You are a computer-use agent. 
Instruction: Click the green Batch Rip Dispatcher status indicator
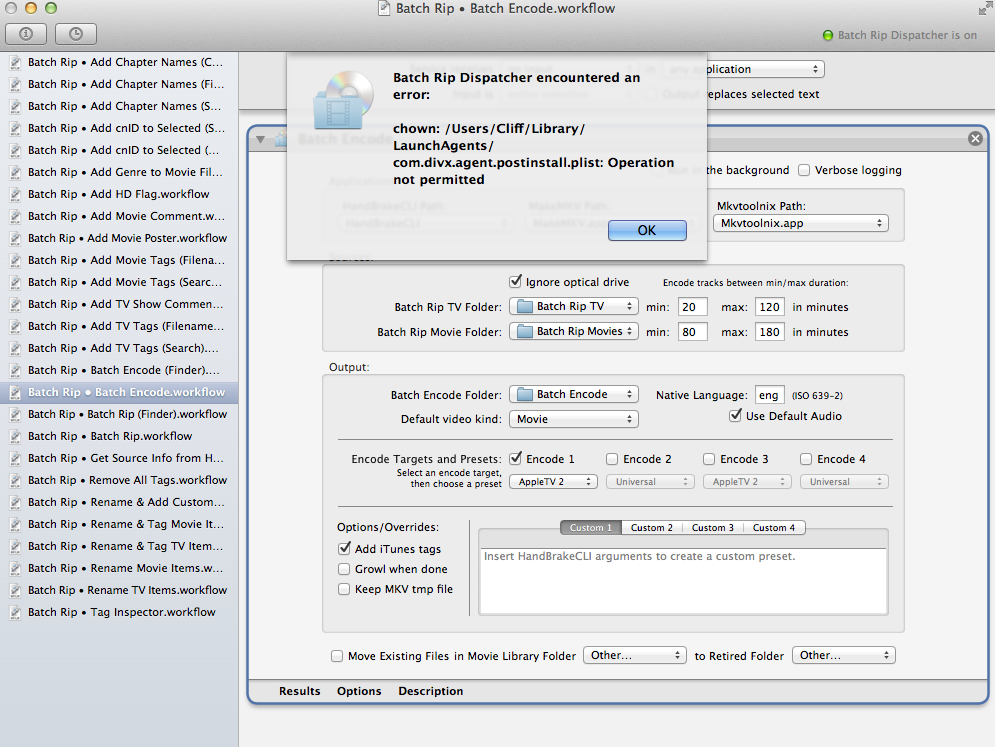tap(827, 35)
